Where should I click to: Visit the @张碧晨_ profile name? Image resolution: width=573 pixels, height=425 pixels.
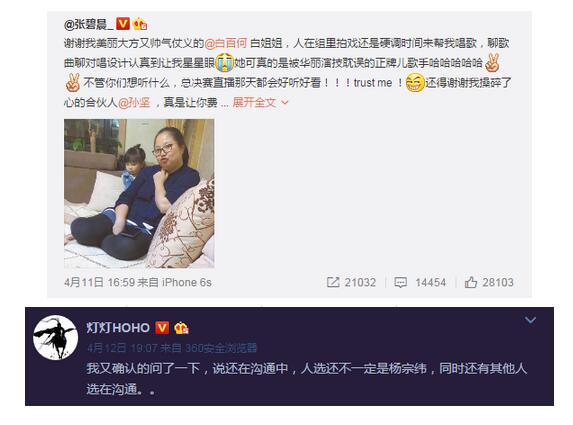(89, 24)
